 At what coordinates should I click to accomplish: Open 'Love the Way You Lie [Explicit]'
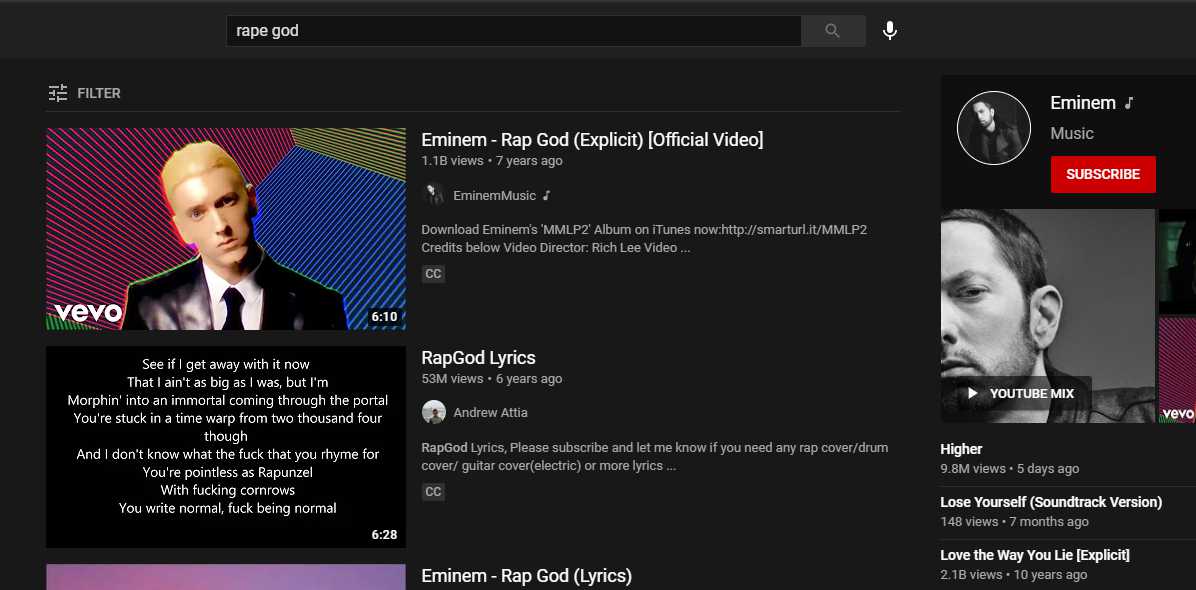(1034, 555)
